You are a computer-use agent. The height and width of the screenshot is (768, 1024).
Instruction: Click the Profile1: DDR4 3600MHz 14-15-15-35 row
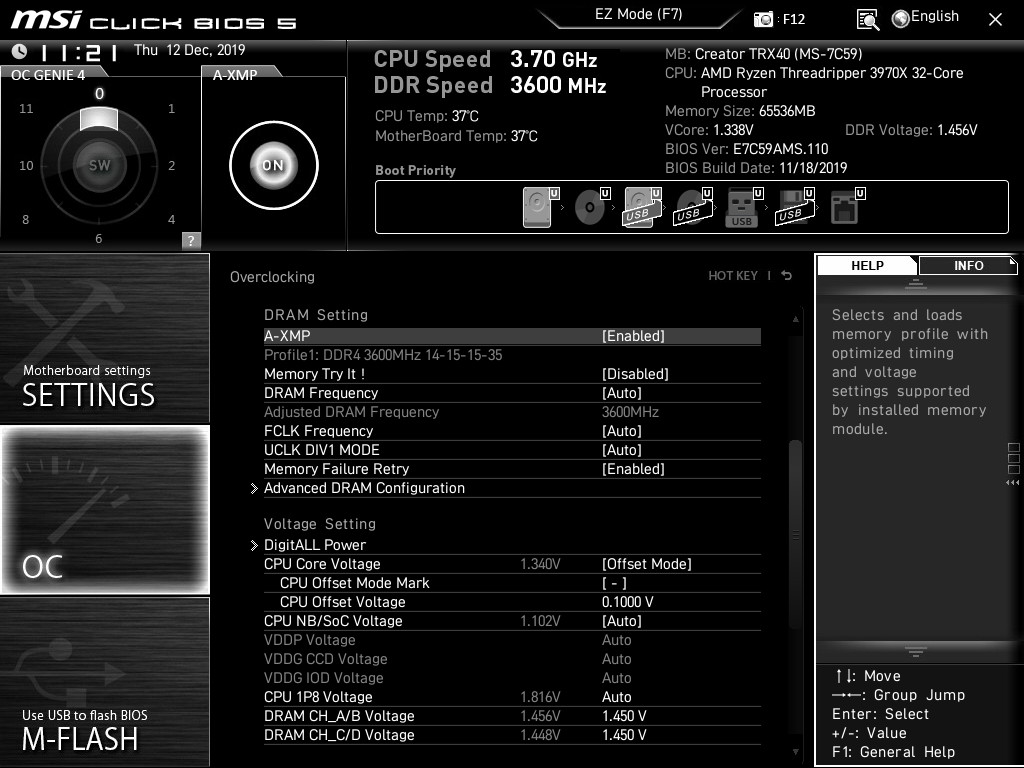(x=512, y=355)
